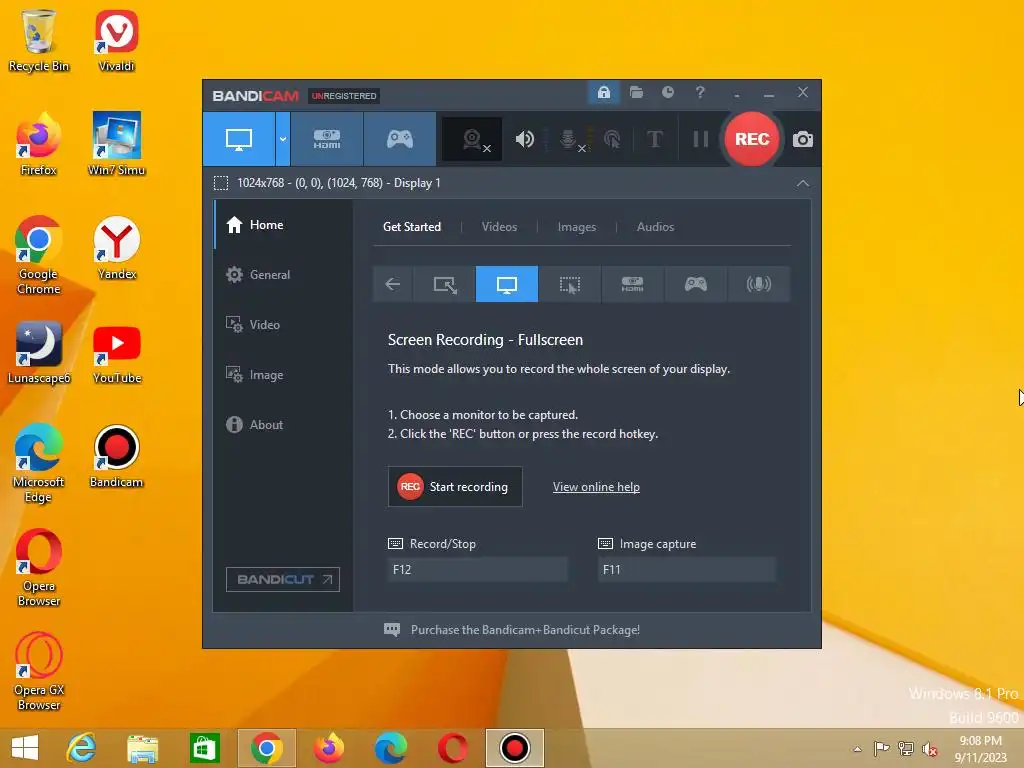
Task: Select the around mouse mode icon
Action: coord(569,284)
